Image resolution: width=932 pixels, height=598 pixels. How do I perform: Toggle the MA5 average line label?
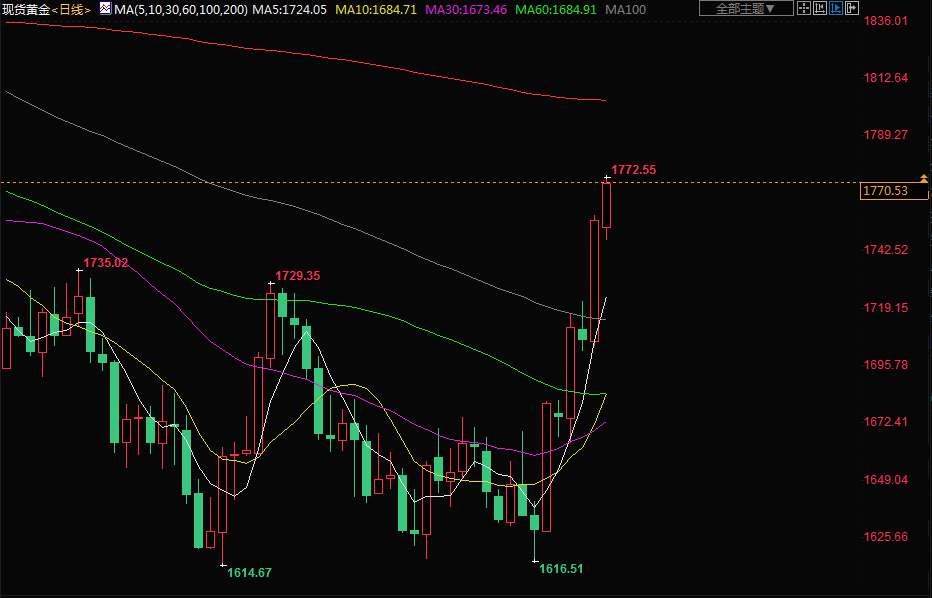[289, 9]
